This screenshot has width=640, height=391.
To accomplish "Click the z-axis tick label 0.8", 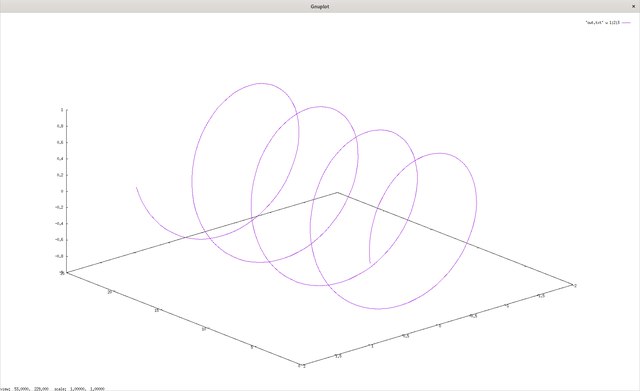I will coord(60,126).
